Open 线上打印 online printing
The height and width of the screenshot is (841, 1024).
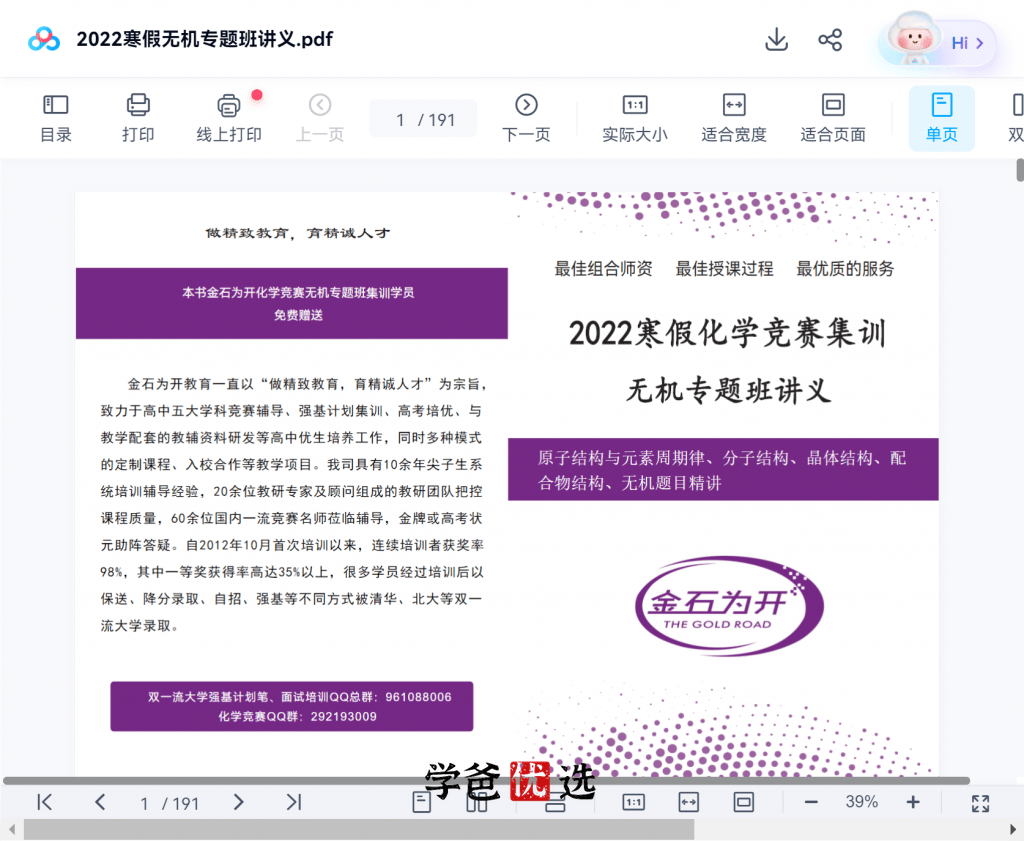229,119
